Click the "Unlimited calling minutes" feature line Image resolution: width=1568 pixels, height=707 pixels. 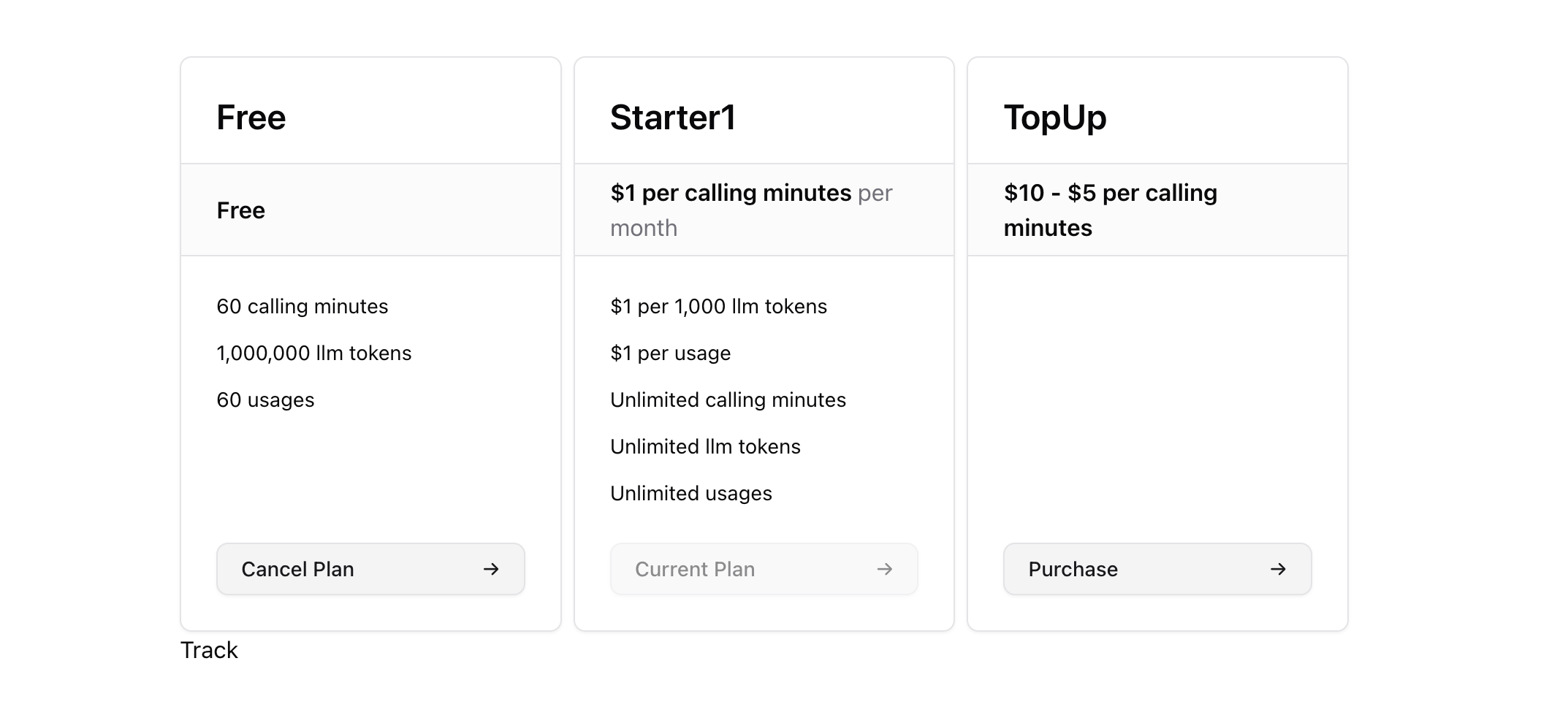pos(728,400)
